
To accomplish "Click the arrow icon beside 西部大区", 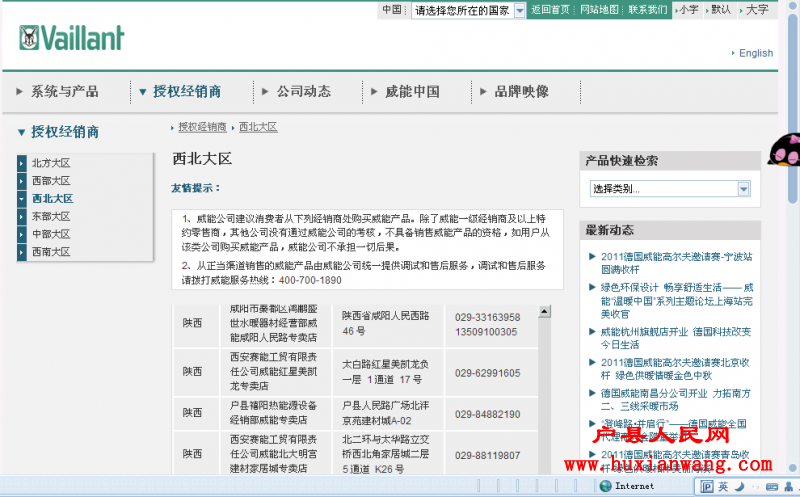I will (x=21, y=181).
